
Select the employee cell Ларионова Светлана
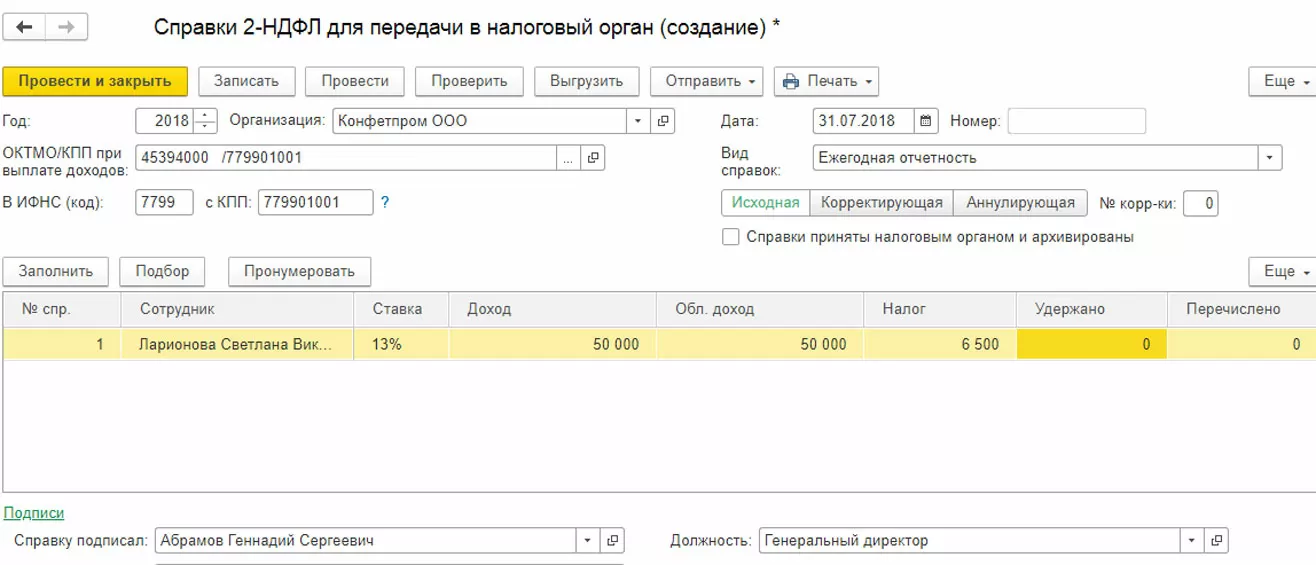point(237,344)
